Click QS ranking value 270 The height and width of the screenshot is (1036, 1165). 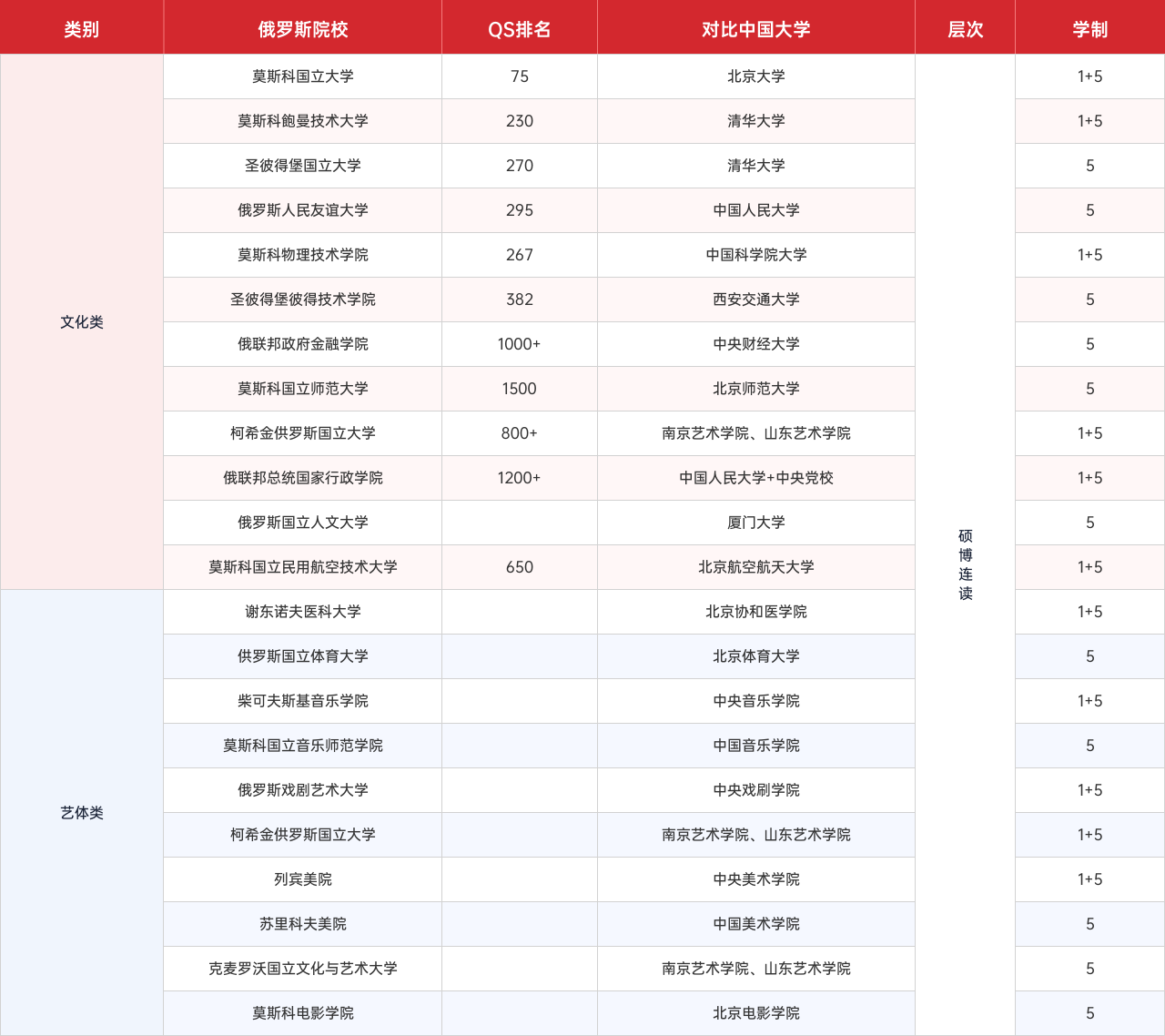coord(520,166)
